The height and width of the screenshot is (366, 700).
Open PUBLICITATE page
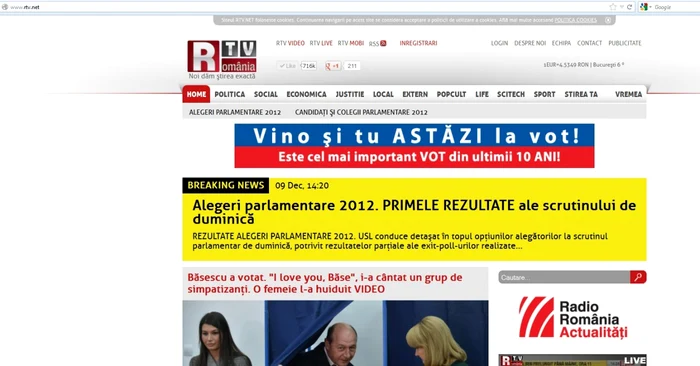625,43
